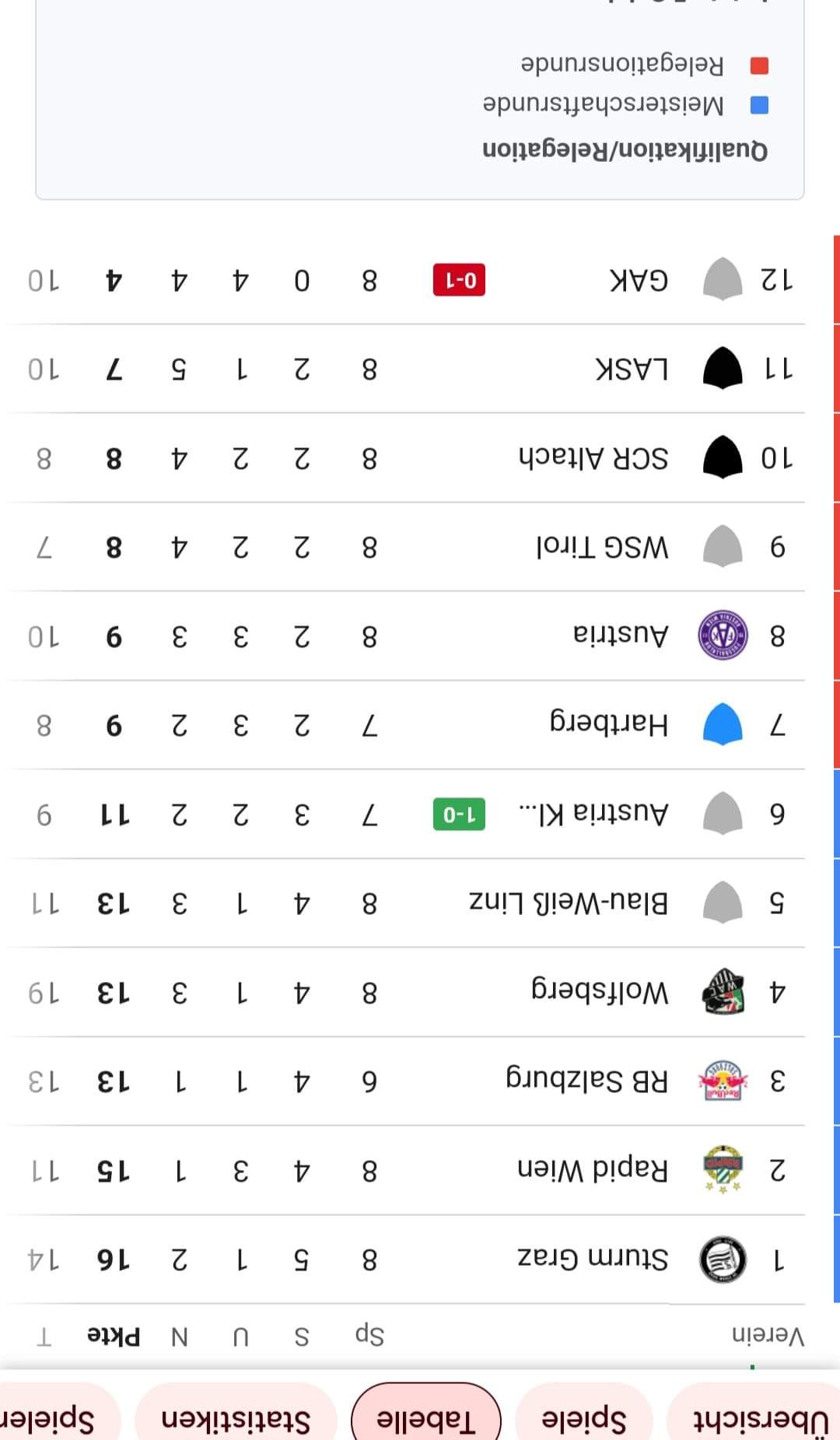Click the red Relegationsrunde legend swatch

pos(759,65)
